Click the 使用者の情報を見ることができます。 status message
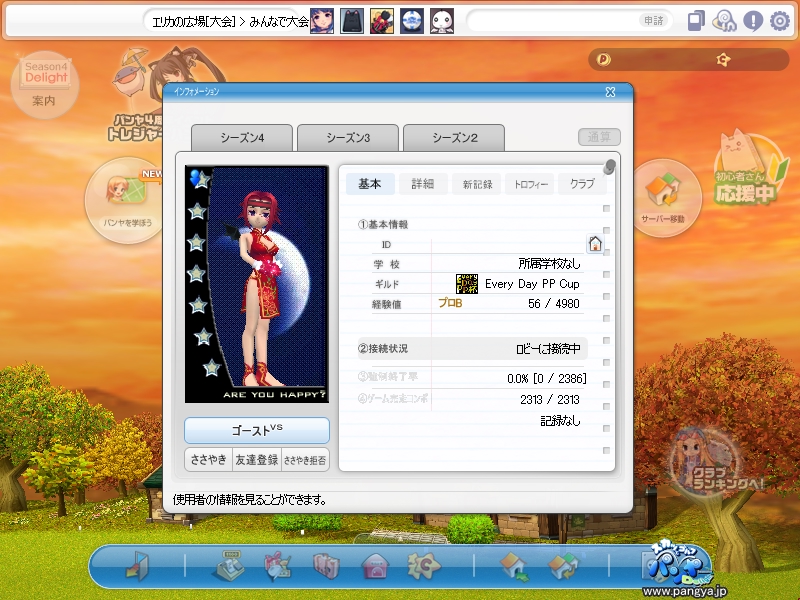This screenshot has height=600, width=800. tap(249, 499)
